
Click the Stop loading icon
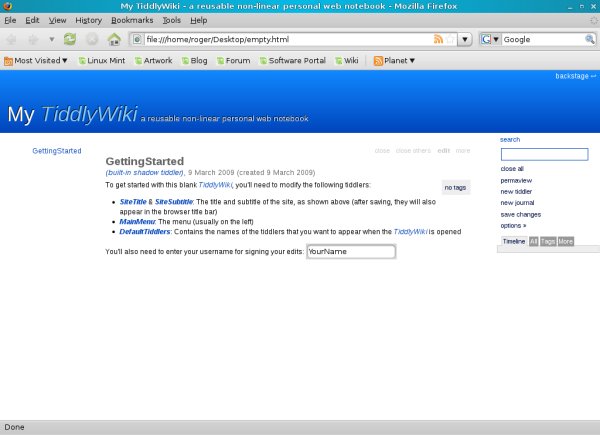pyautogui.click(x=91, y=40)
